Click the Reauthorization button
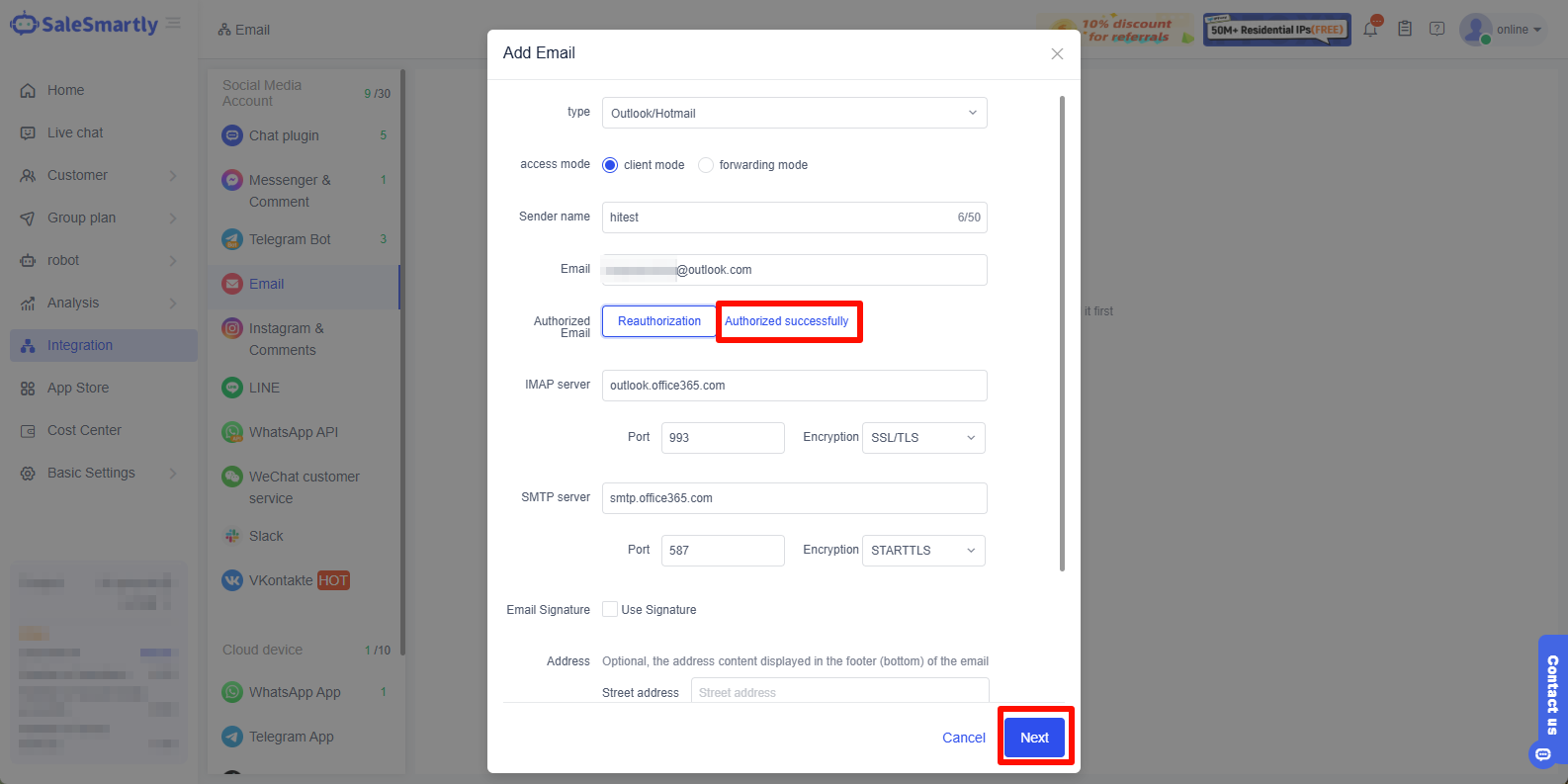This screenshot has width=1568, height=784. tap(658, 321)
